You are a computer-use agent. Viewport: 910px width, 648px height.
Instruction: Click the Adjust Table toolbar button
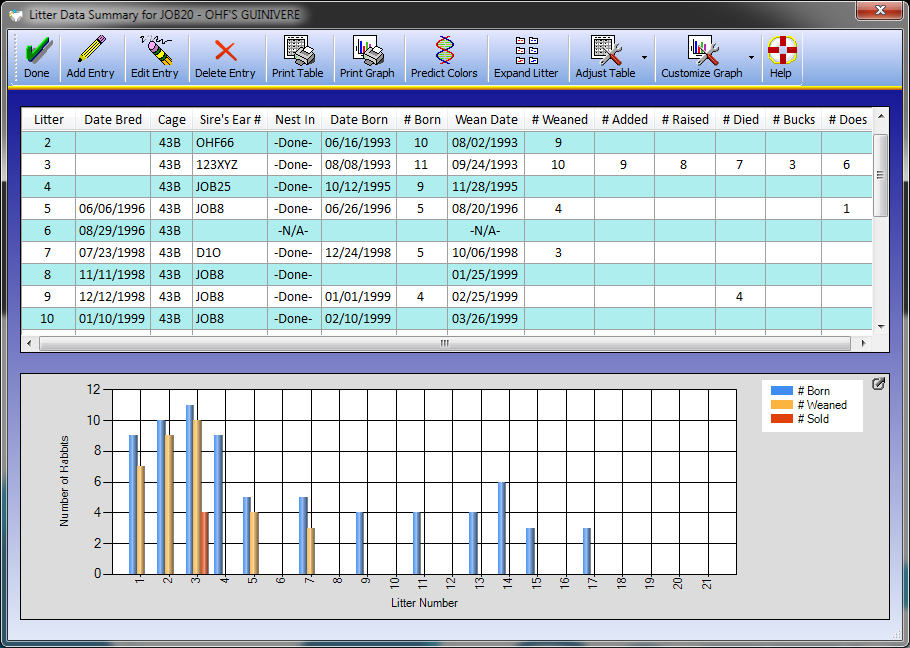coord(605,58)
